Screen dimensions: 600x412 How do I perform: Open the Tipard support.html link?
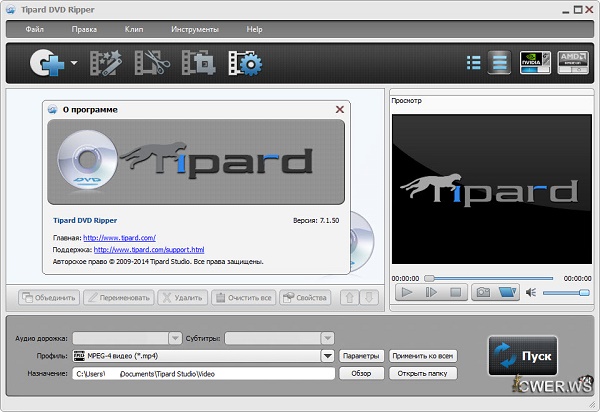click(149, 249)
